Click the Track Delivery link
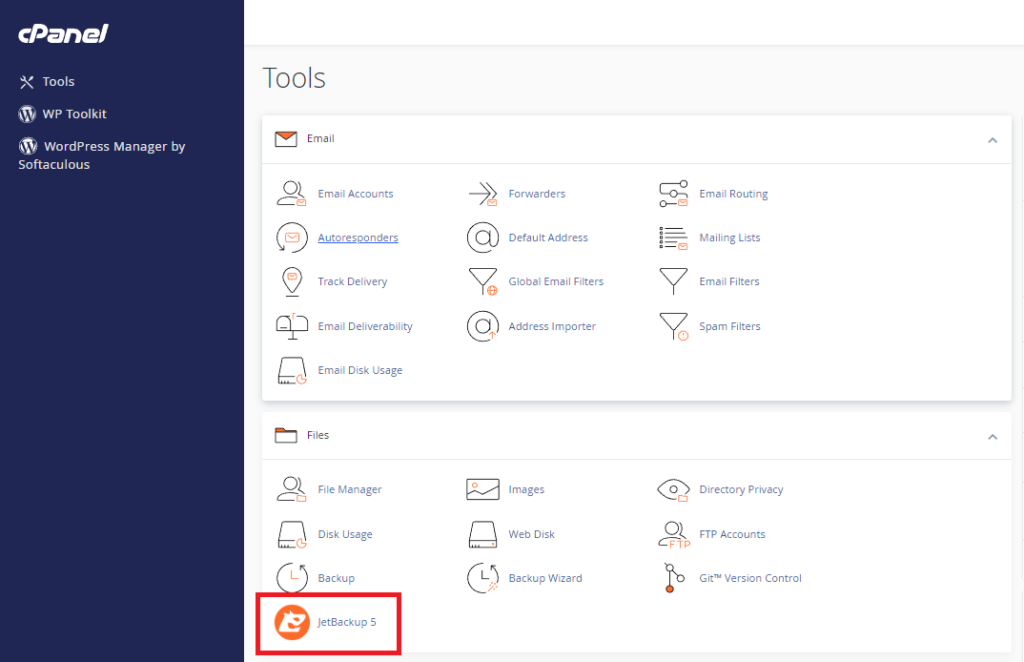 click(352, 281)
